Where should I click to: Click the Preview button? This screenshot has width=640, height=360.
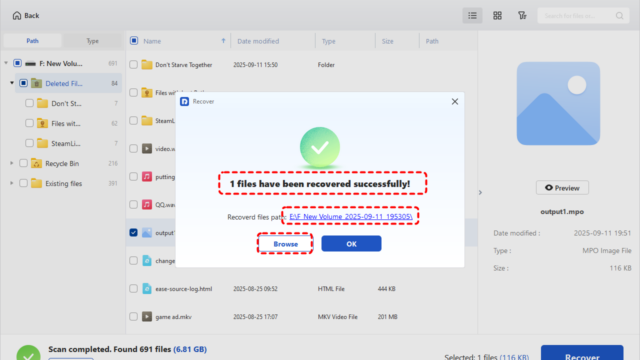click(x=562, y=188)
